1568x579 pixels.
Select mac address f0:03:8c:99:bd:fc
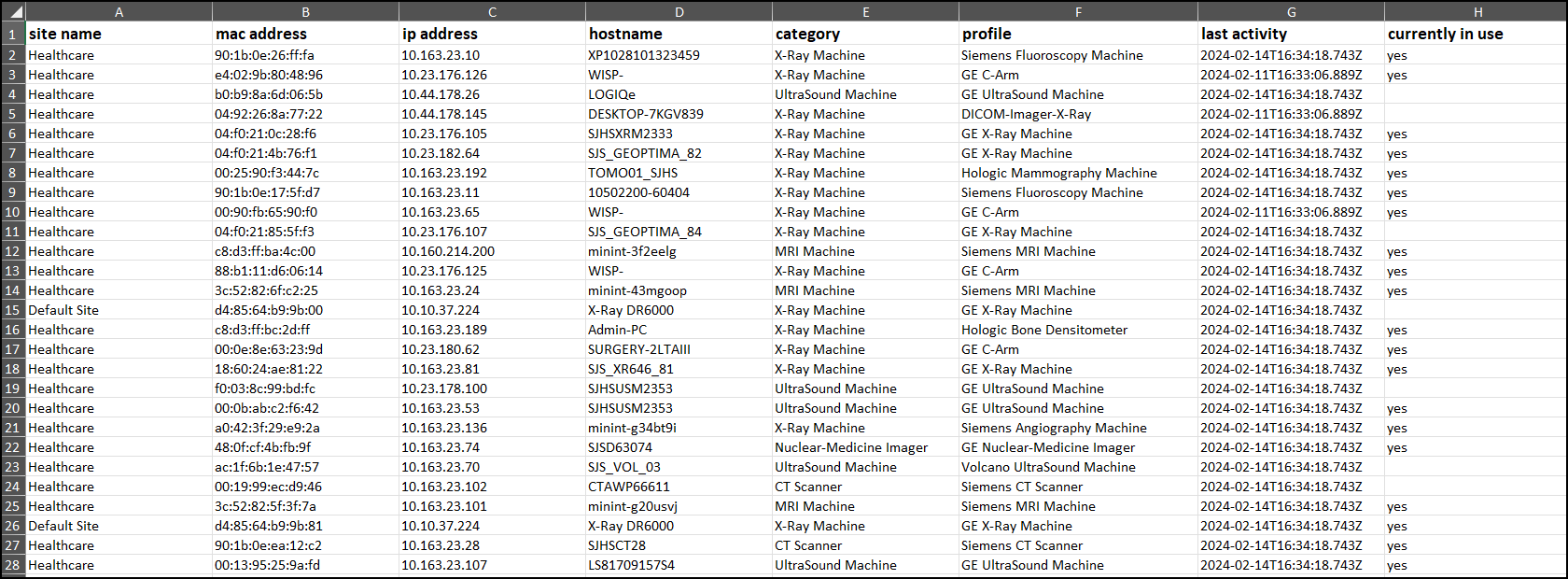pos(306,388)
